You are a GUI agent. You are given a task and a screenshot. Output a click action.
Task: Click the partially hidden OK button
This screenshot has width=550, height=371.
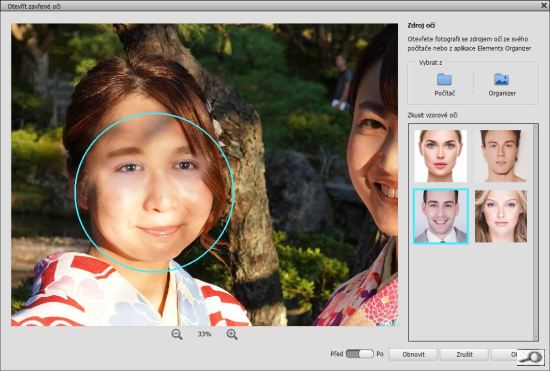pyautogui.click(x=504, y=355)
